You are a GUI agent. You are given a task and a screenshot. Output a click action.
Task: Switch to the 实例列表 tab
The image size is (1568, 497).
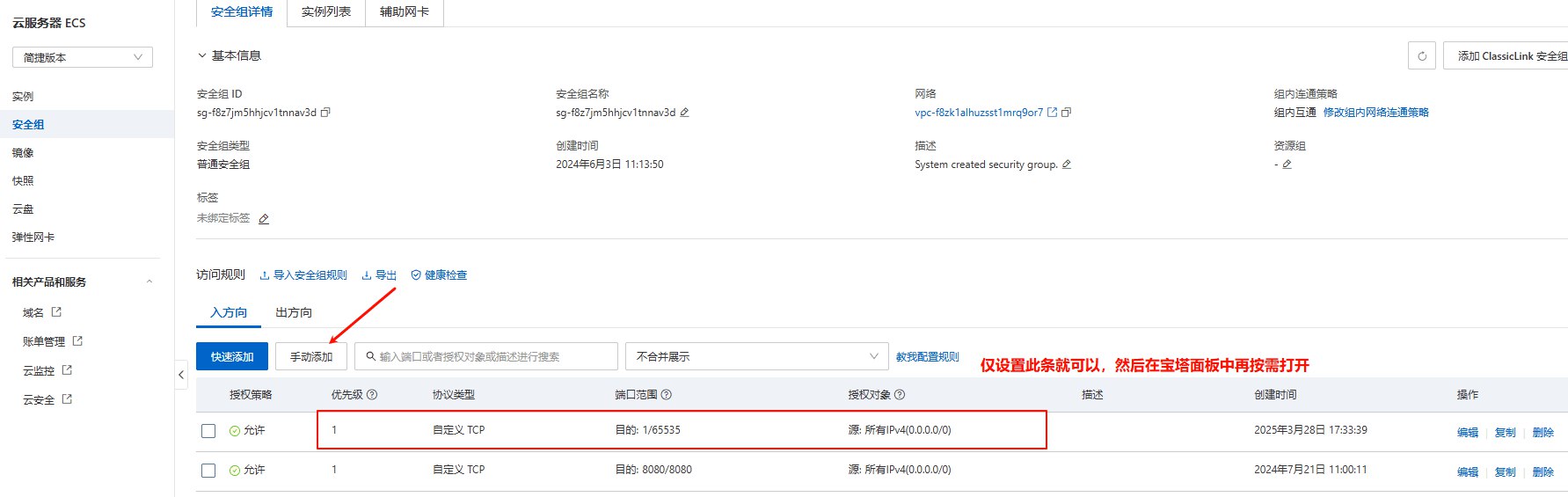click(x=325, y=12)
